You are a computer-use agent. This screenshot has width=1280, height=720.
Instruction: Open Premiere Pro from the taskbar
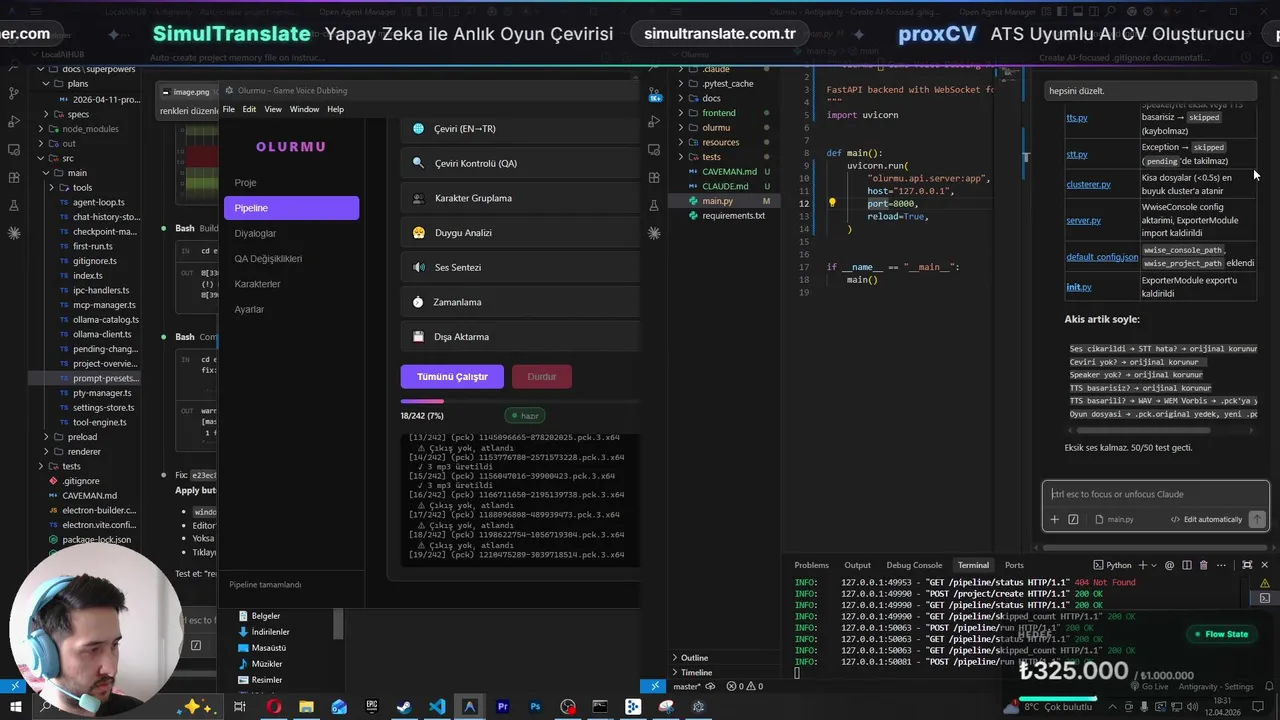[502, 707]
